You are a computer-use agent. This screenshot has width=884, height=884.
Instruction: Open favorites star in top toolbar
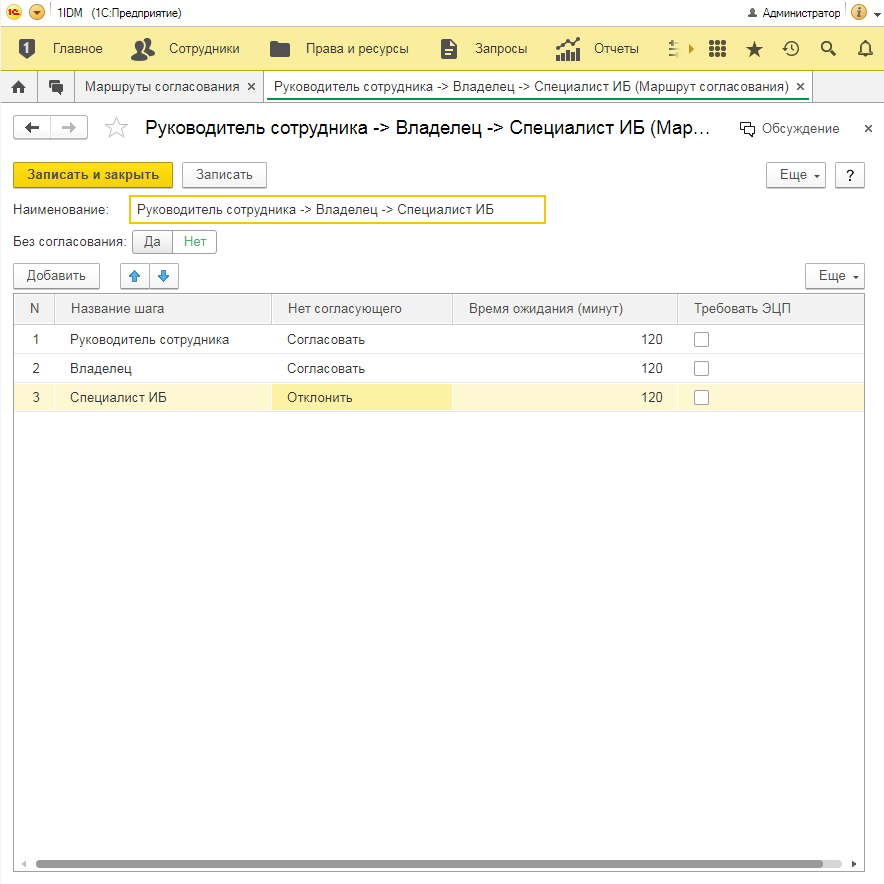tap(754, 49)
